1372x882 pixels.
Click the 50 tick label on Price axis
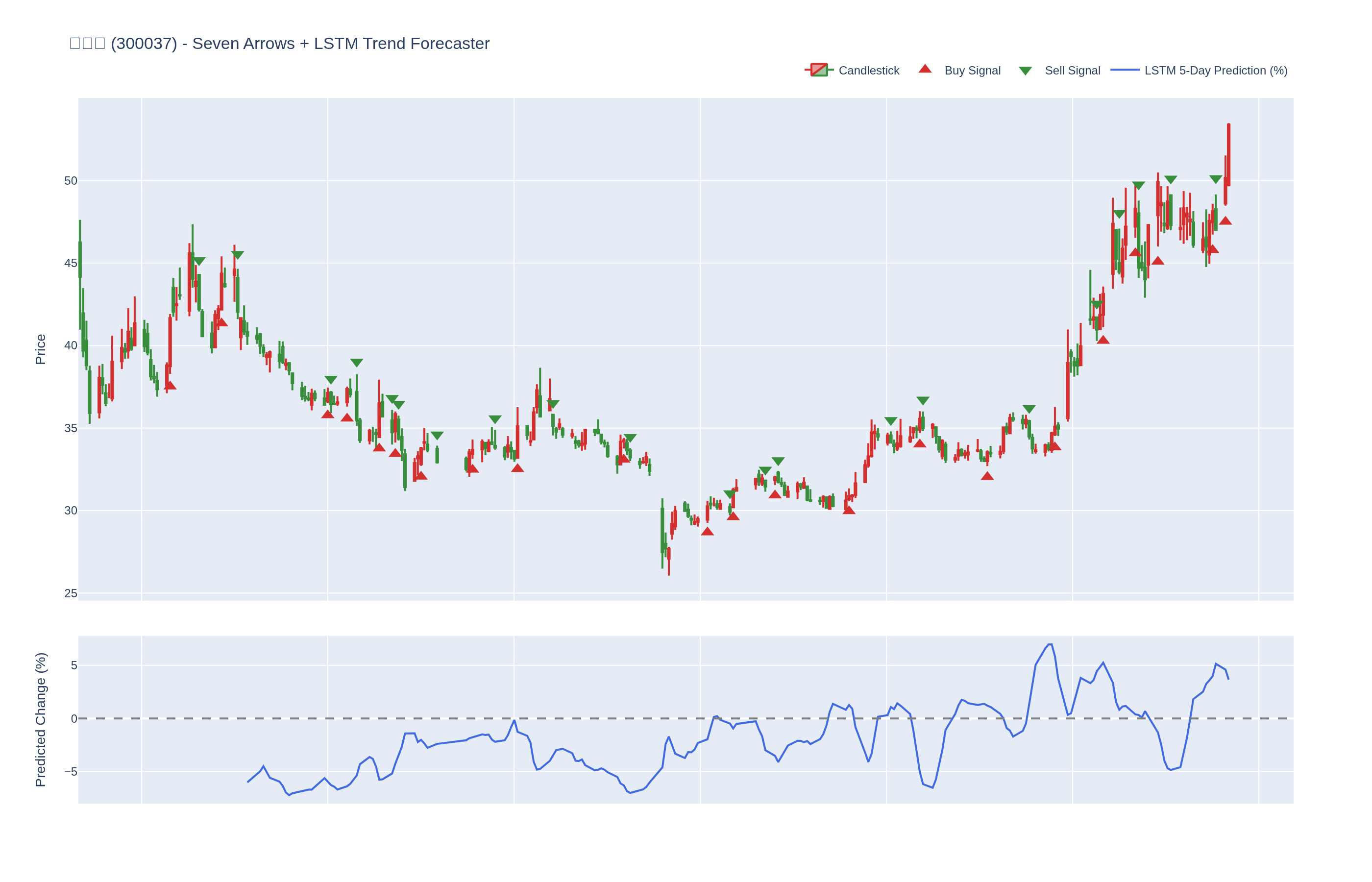click(x=71, y=181)
